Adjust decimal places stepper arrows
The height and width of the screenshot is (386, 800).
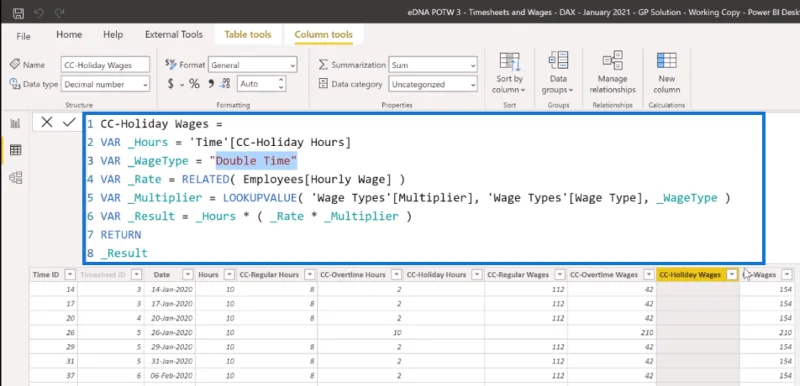tap(281, 84)
